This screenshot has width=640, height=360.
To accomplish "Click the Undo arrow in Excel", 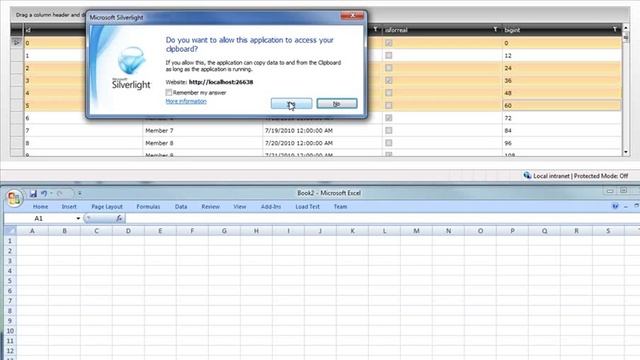I will (x=44, y=193).
